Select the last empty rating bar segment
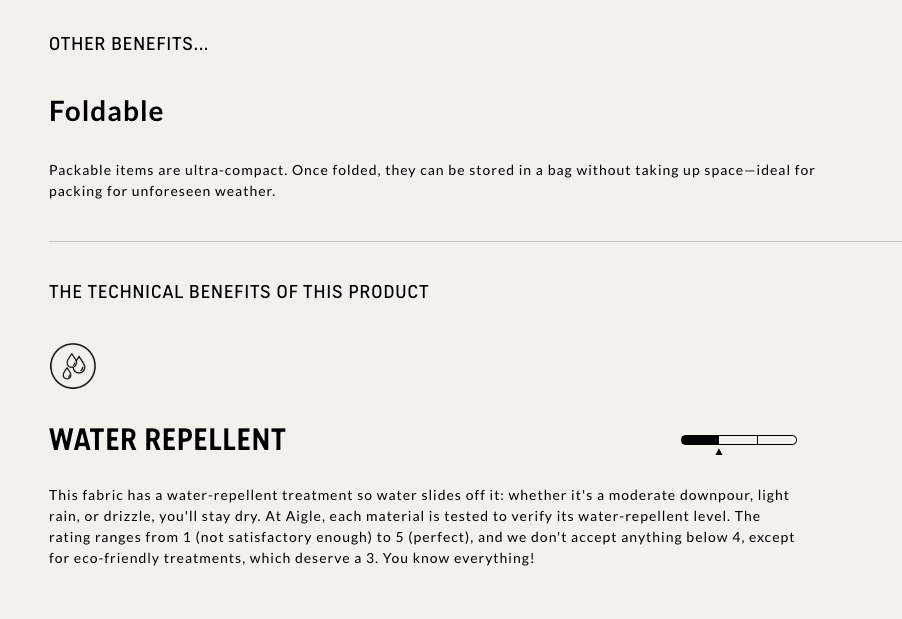The height and width of the screenshot is (619, 902). 777,440
